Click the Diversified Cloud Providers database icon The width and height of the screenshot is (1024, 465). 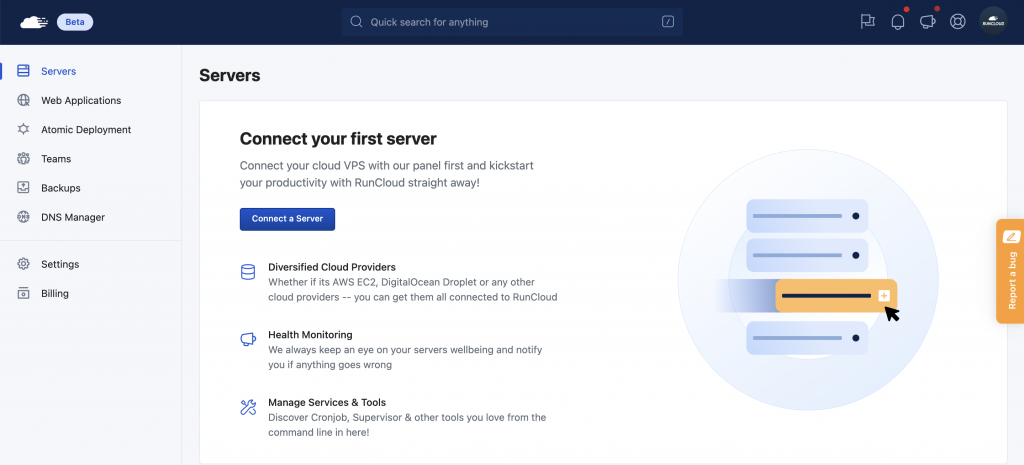(x=248, y=272)
